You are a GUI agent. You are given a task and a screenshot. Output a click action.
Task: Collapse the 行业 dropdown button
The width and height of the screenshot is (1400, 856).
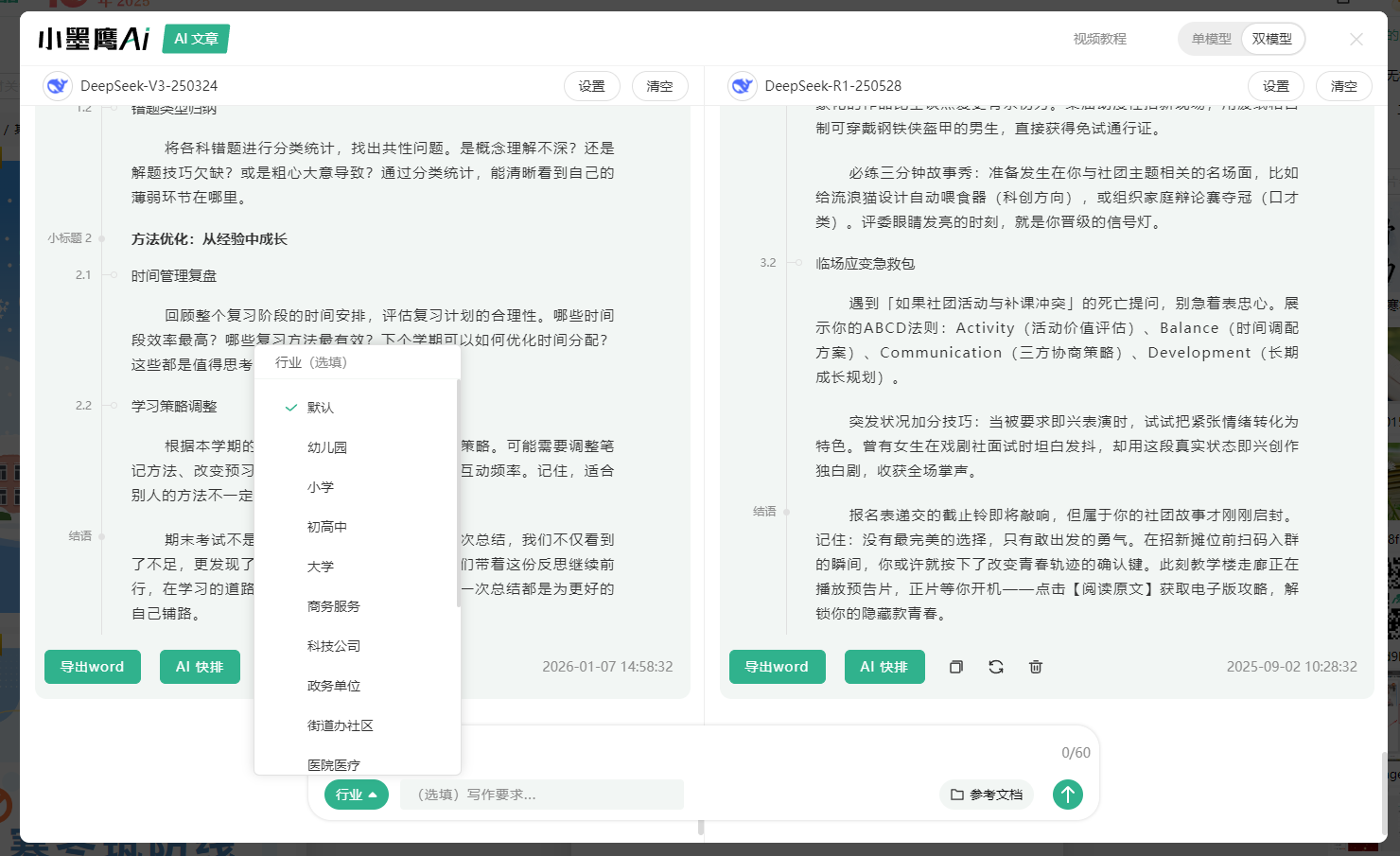pyautogui.click(x=357, y=795)
